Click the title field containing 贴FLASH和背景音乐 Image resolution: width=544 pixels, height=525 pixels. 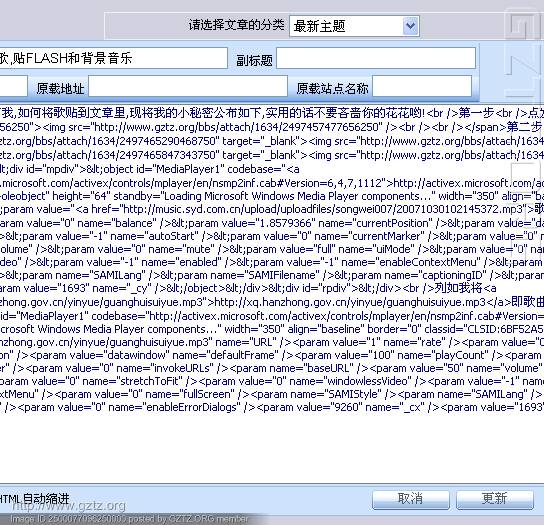(113, 58)
